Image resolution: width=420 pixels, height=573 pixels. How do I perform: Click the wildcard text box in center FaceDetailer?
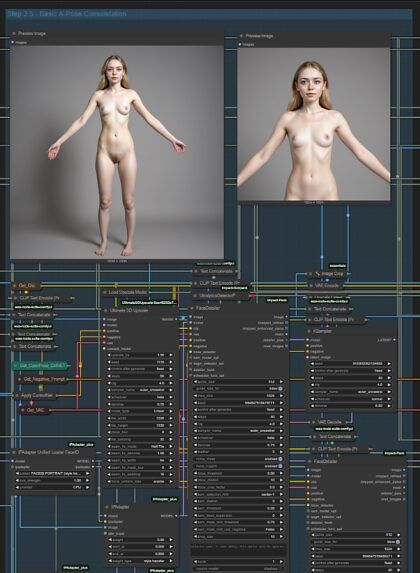point(238,549)
